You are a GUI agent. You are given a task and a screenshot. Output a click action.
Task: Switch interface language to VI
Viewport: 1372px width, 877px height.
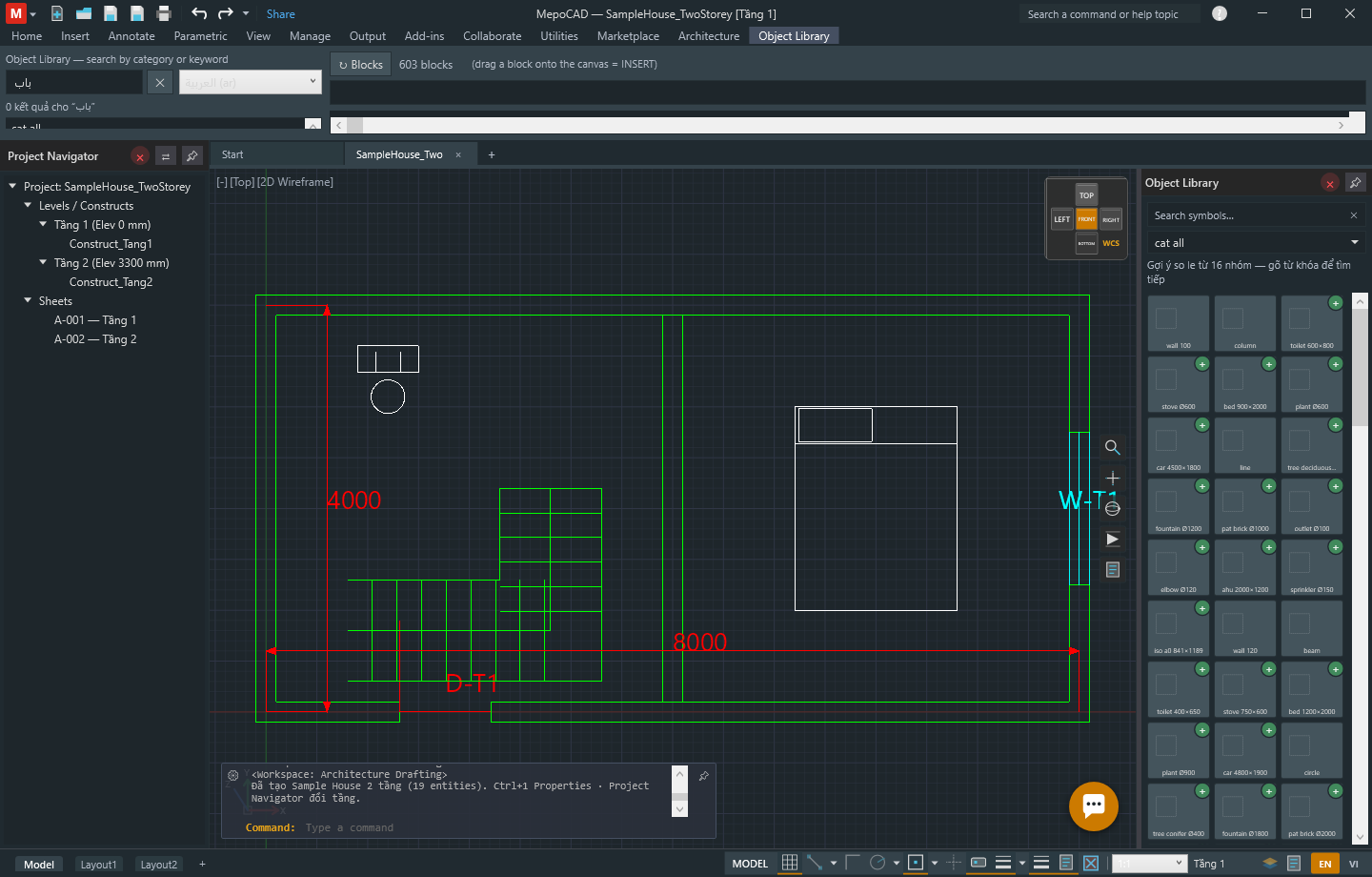[1354, 864]
